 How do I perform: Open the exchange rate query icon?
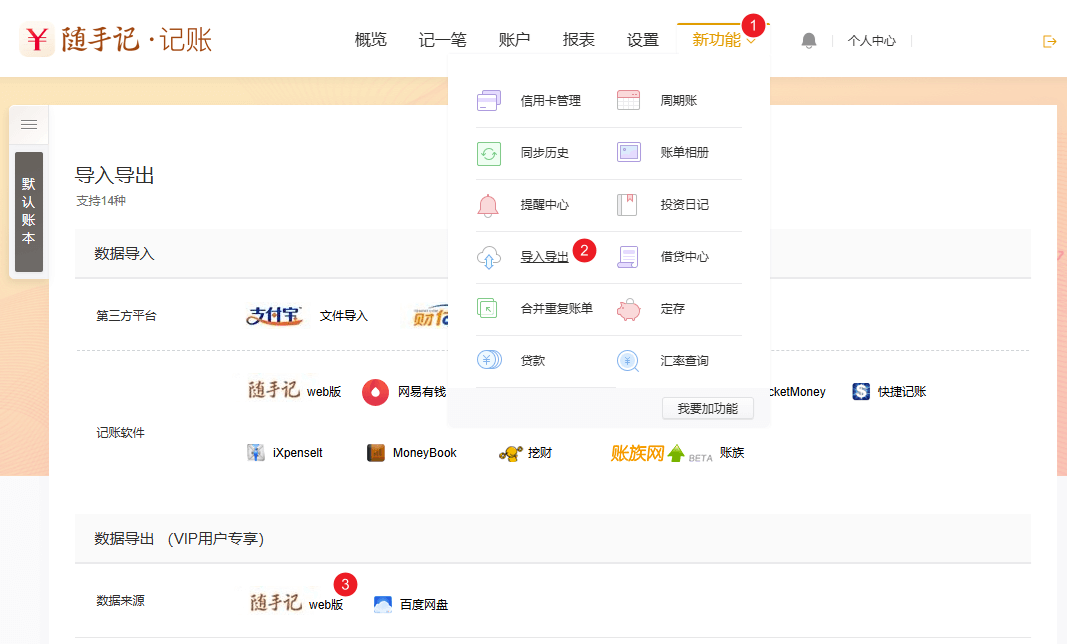[628, 361]
